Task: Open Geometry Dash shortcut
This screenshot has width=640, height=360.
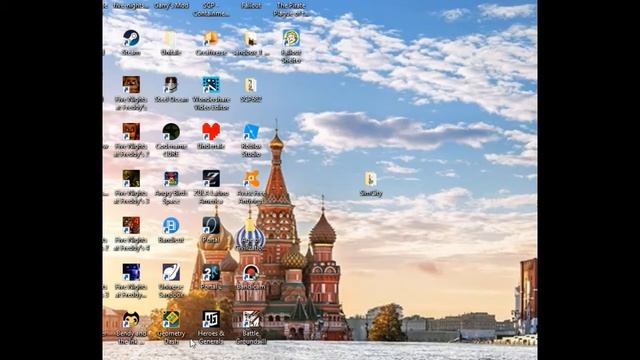Action: point(171,319)
